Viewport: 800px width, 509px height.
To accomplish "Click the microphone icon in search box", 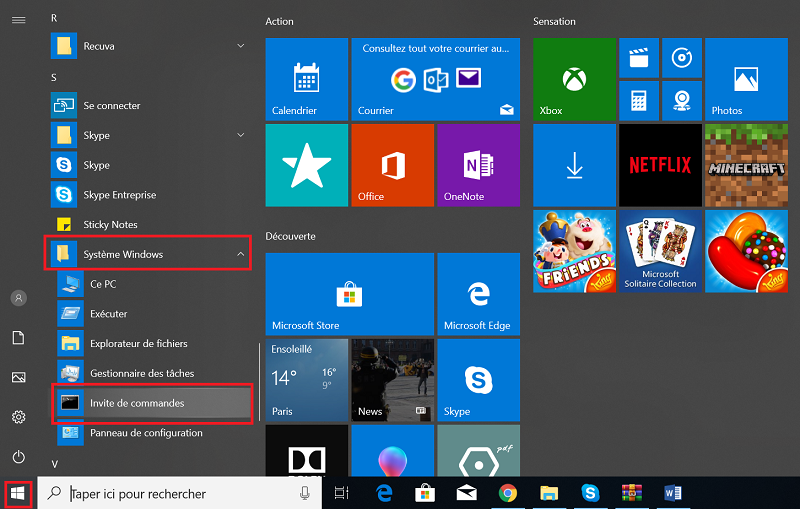I will coord(305,493).
